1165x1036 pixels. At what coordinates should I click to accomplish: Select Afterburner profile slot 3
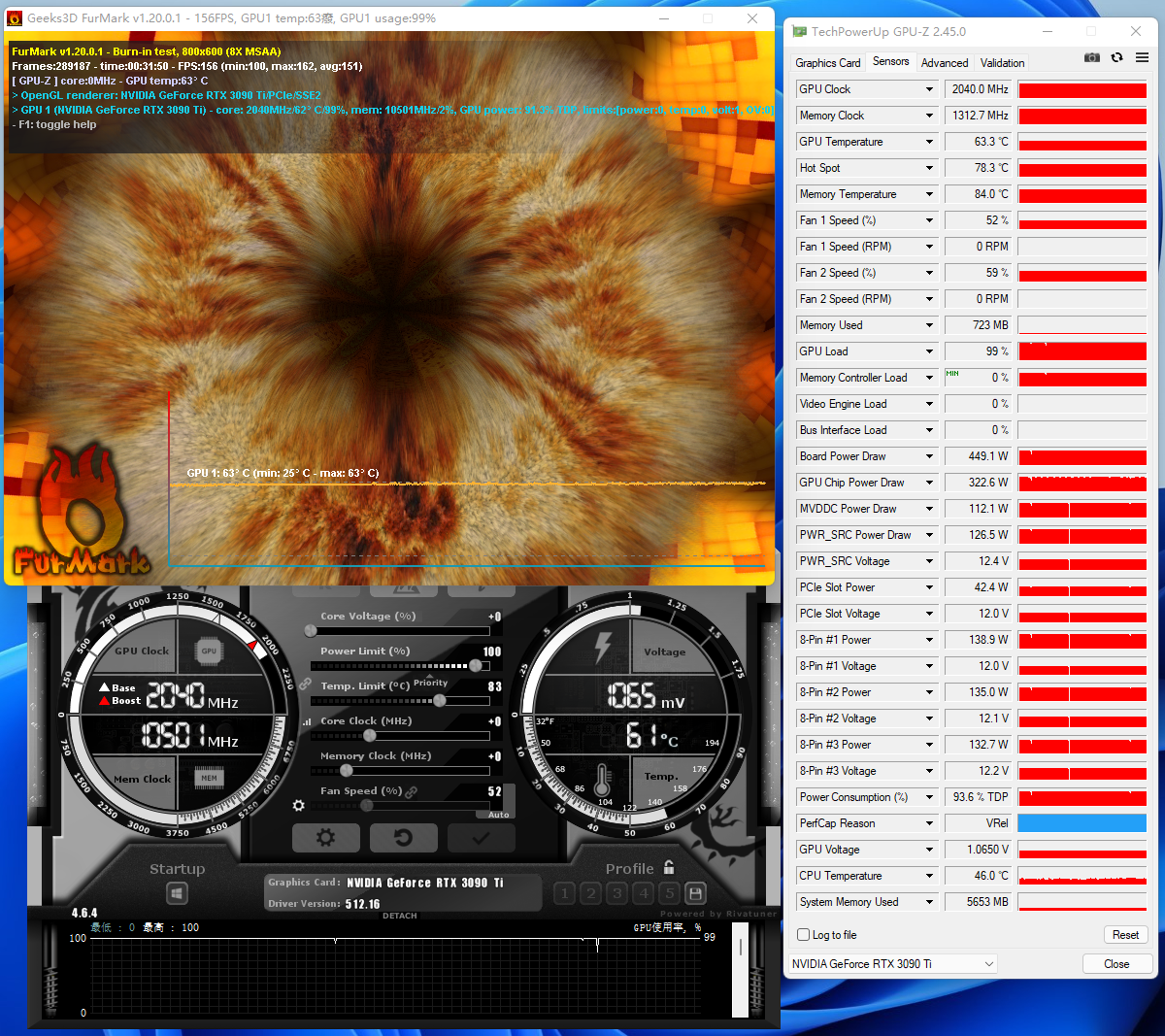point(617,893)
